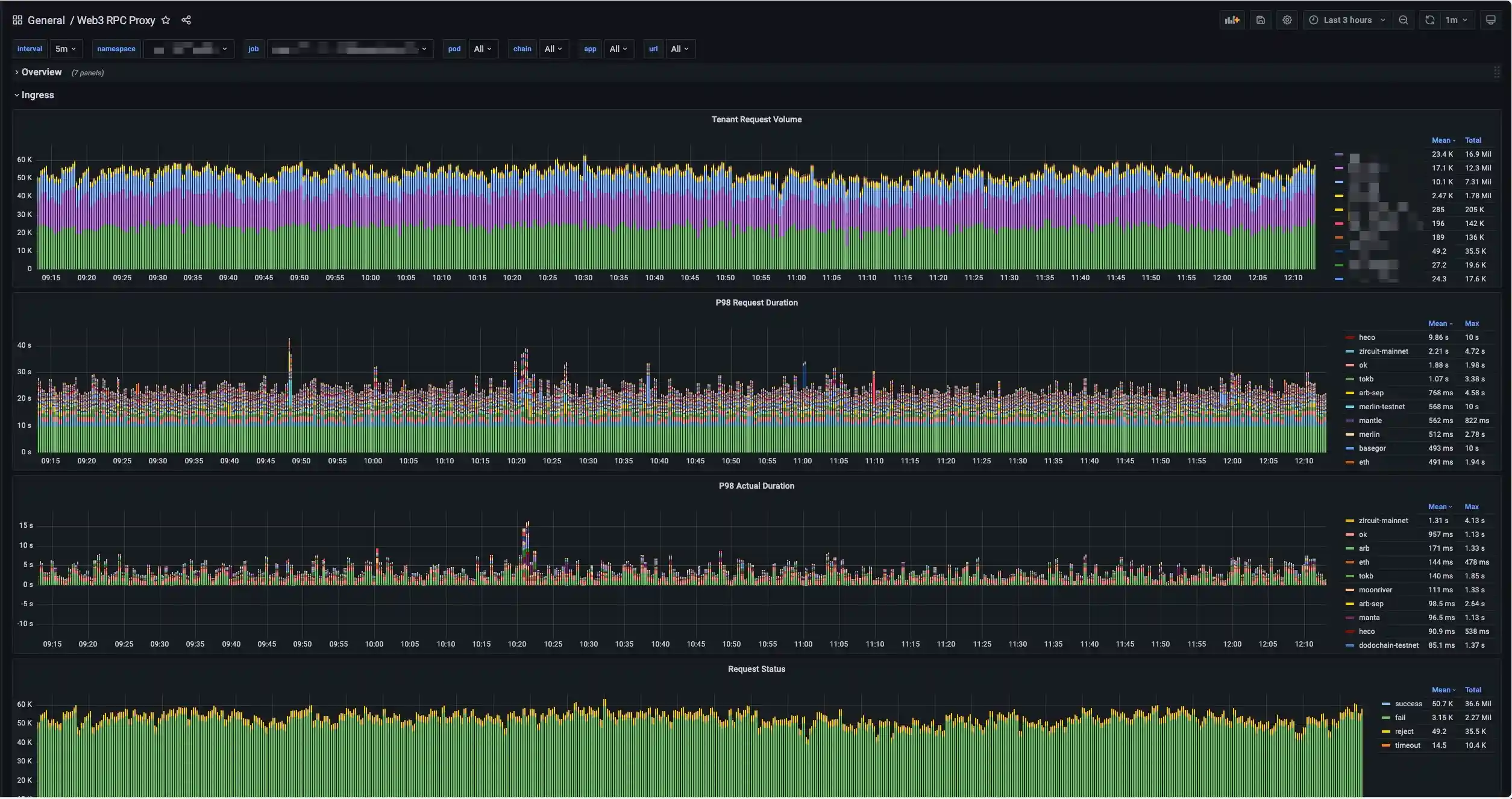The height and width of the screenshot is (799, 1512).
Task: Open the chain All dropdown
Action: (553, 49)
